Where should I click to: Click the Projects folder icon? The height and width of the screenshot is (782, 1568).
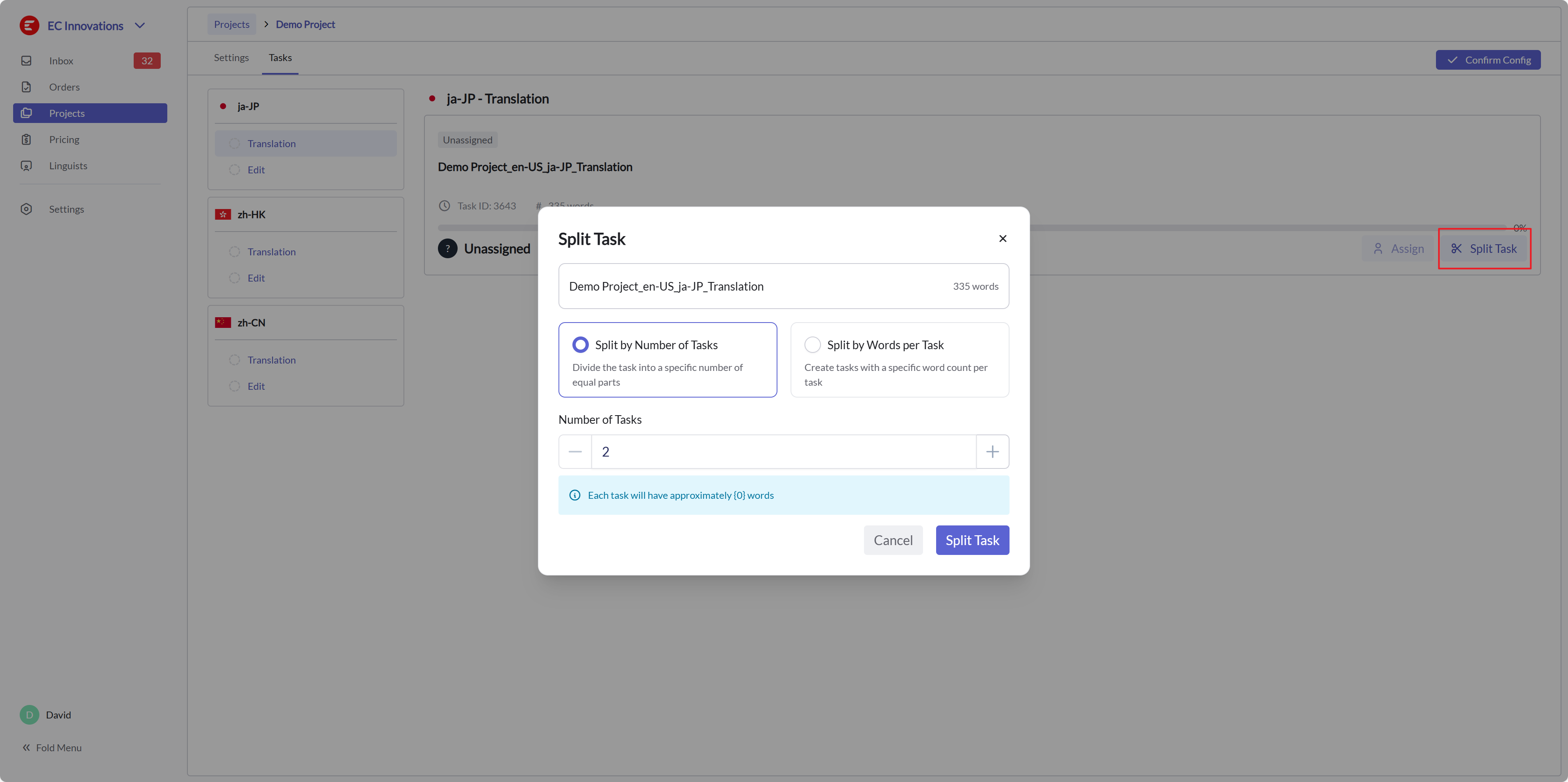click(x=27, y=113)
